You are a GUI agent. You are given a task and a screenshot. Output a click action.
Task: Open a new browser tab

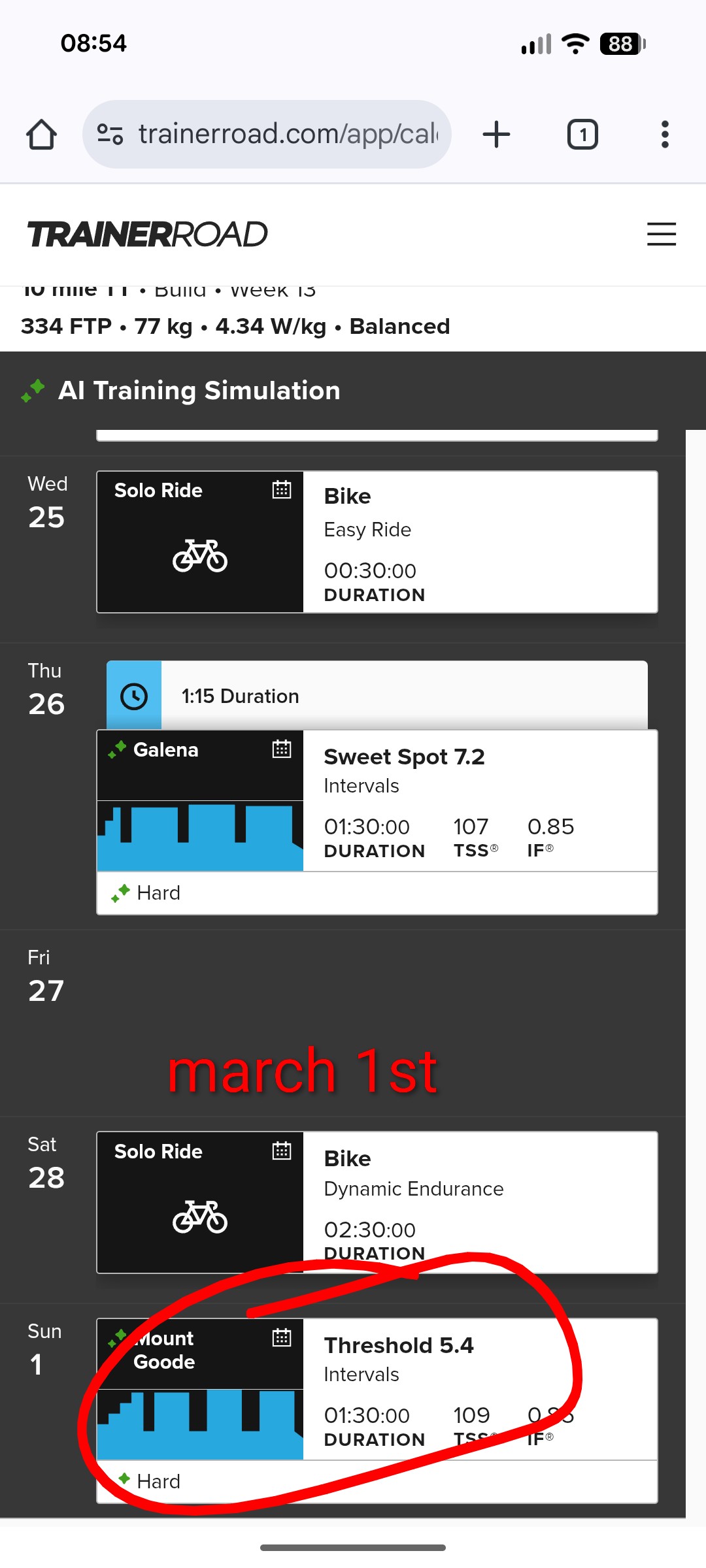tap(496, 135)
